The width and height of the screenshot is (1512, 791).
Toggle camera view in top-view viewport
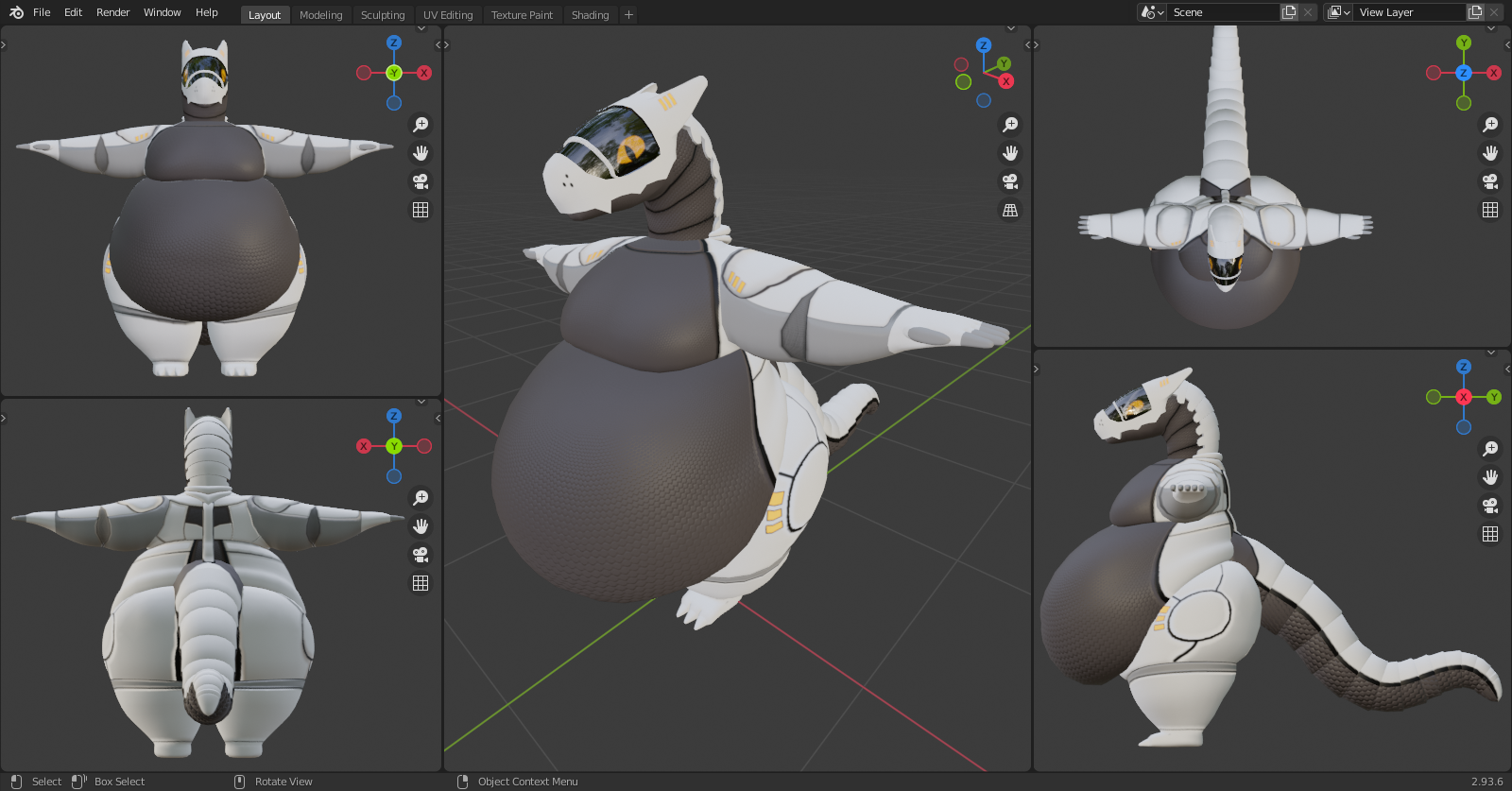point(1490,181)
